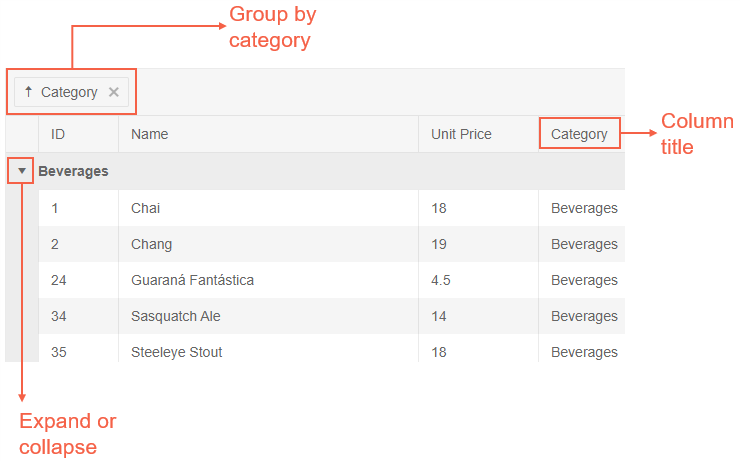Image resolution: width=740 pixels, height=461 pixels.
Task: Click Beverages category cell in Chai row
Action: (x=584, y=208)
